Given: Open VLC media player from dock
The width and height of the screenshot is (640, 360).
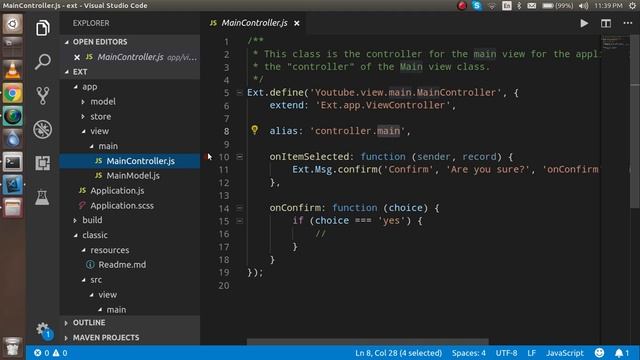Looking at the screenshot, I should tap(13, 70).
